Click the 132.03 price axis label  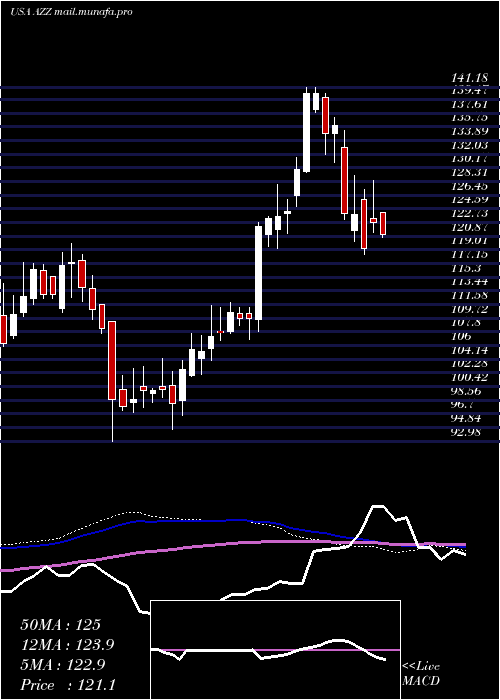(x=470, y=145)
